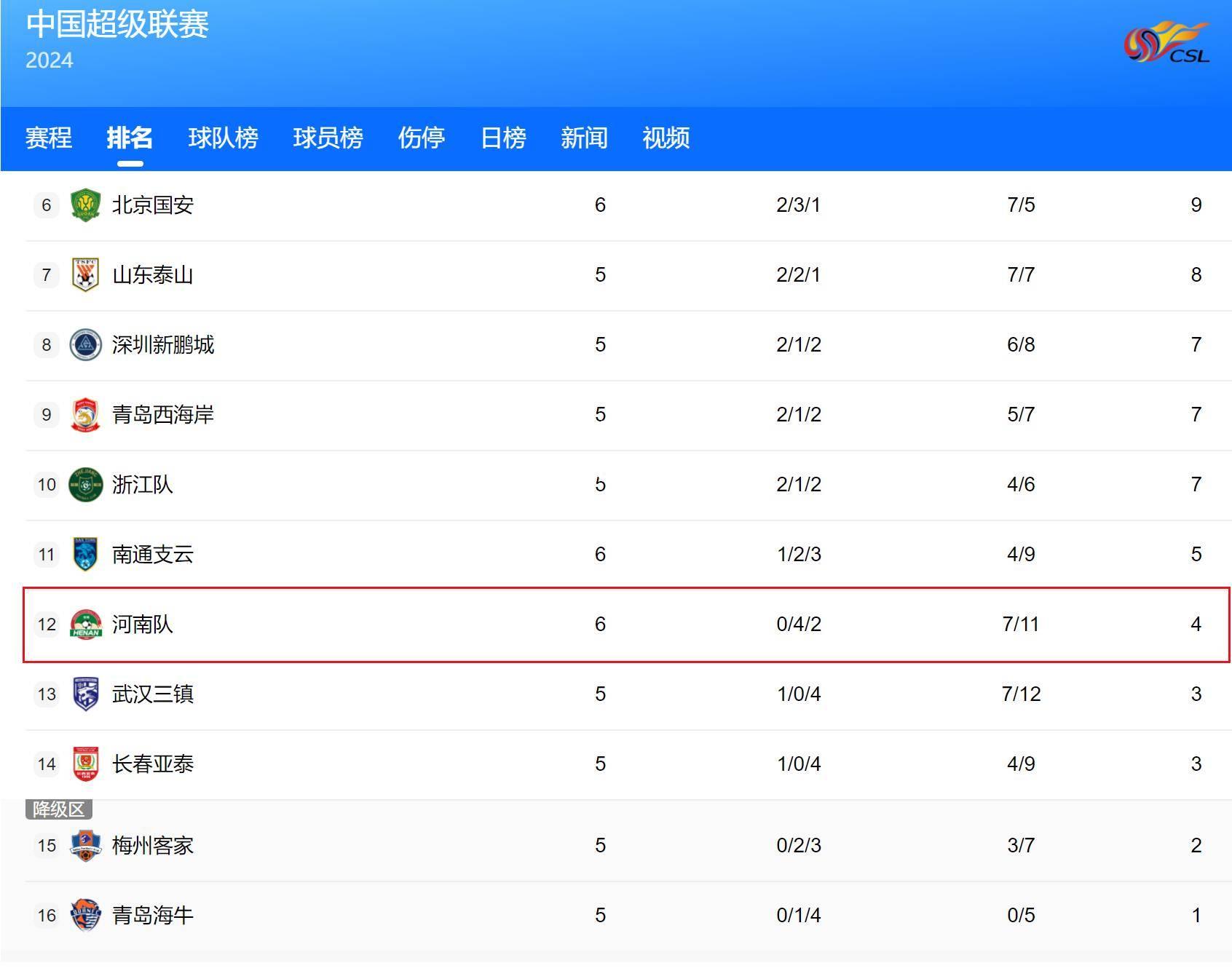Click rank badge 12 for 河南队
Screen dimensions: 1232x979
pos(47,625)
